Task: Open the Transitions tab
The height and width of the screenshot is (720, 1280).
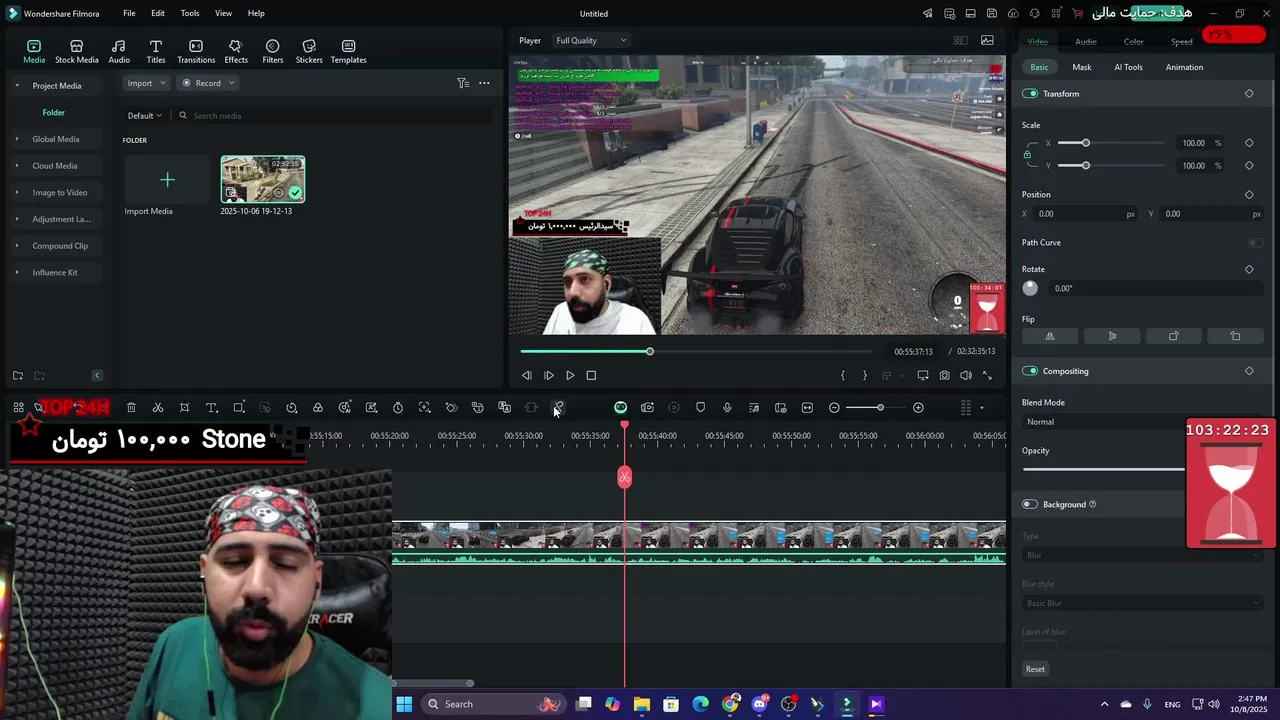Action: pos(196,52)
